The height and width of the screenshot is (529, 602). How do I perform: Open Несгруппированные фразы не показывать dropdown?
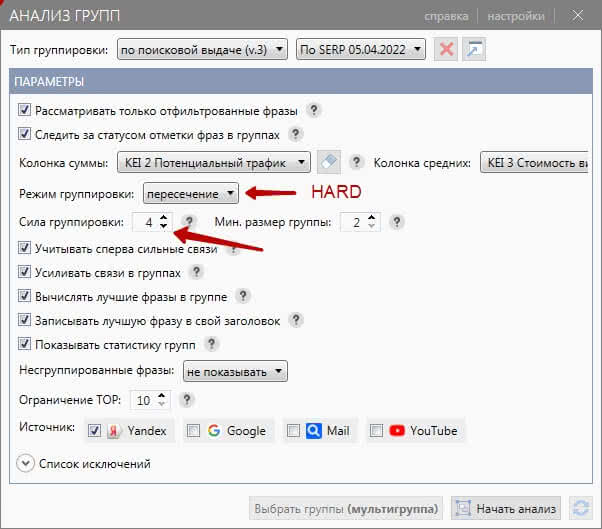pos(235,371)
